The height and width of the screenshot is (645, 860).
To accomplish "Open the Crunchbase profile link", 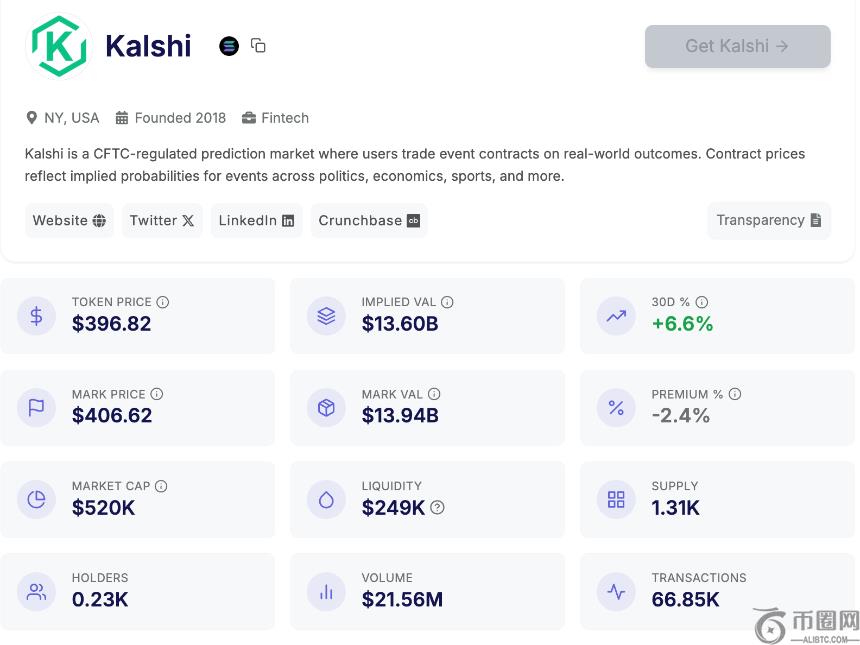I will (x=369, y=221).
